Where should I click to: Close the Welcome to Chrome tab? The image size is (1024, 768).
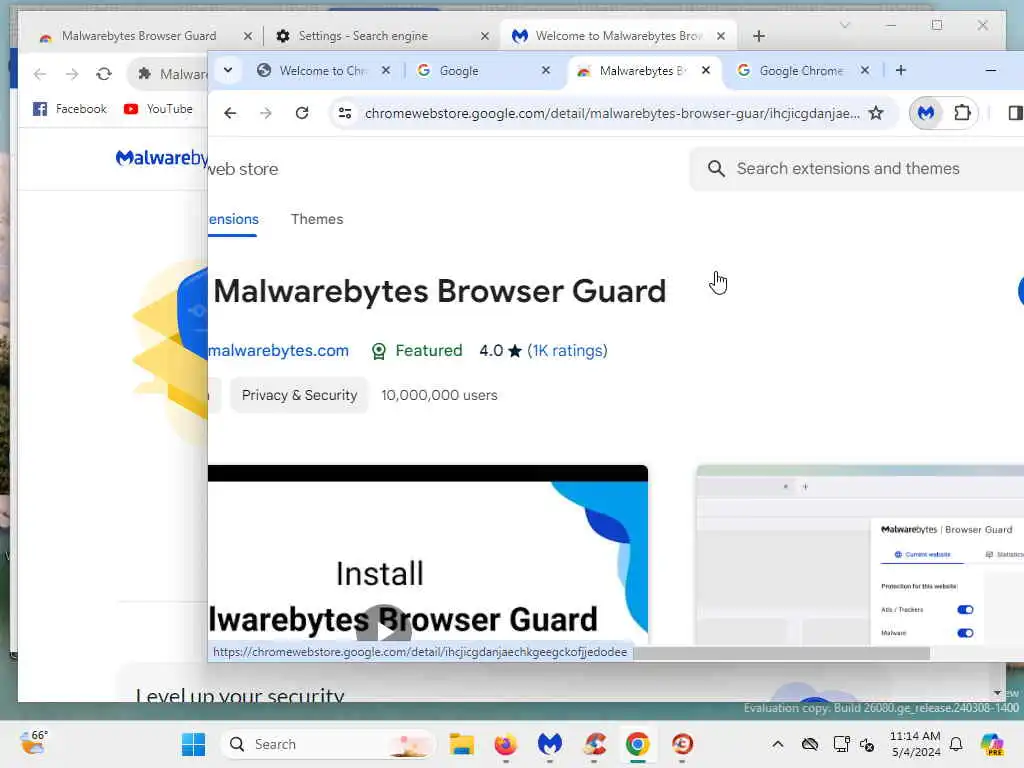pyautogui.click(x=386, y=71)
